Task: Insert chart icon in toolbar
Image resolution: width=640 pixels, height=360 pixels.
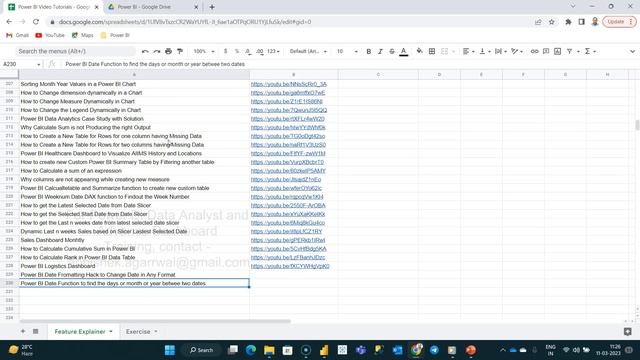Action: 558,51
